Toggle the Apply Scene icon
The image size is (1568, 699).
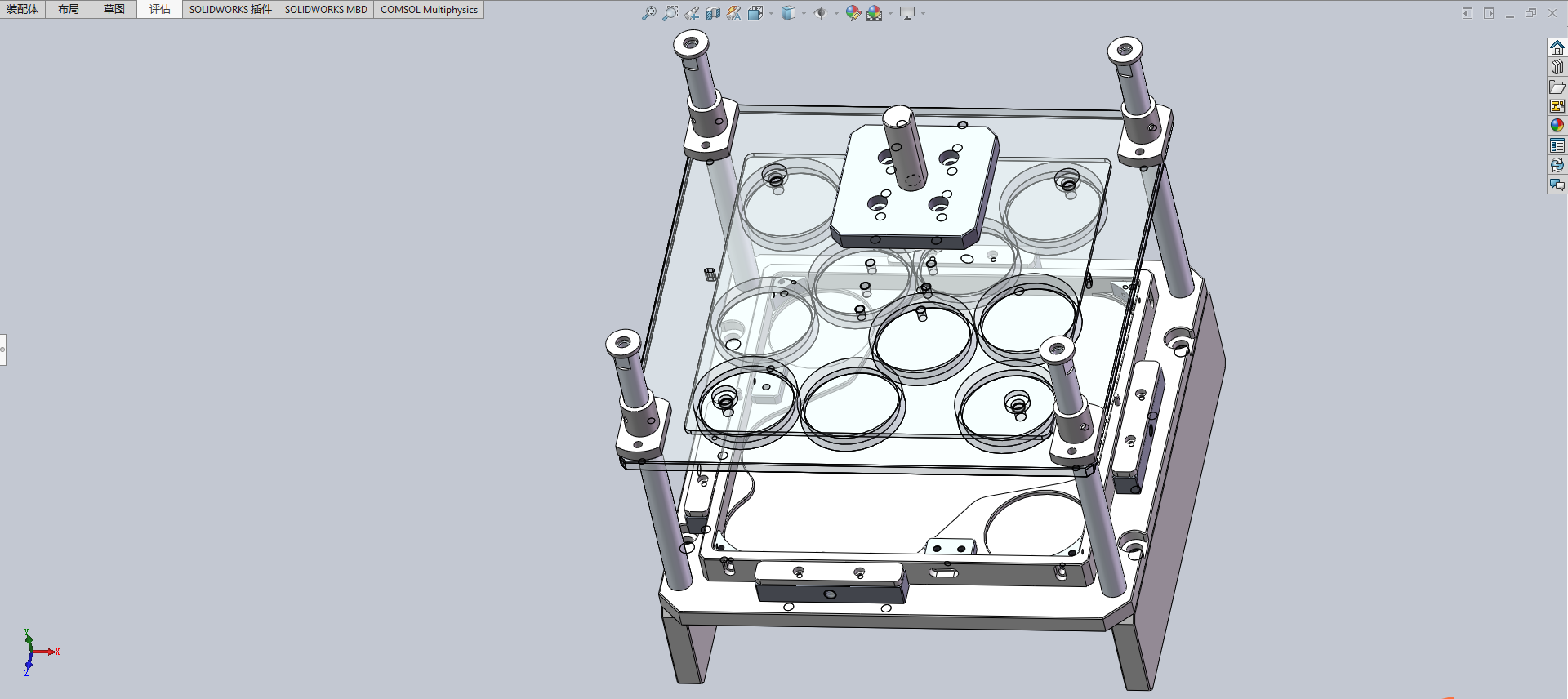[x=875, y=13]
